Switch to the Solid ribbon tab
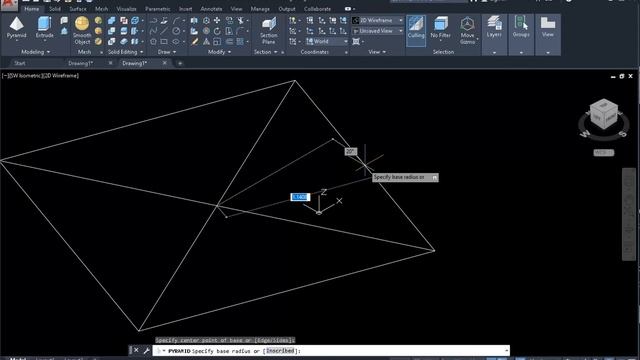640x360 pixels. click(55, 9)
